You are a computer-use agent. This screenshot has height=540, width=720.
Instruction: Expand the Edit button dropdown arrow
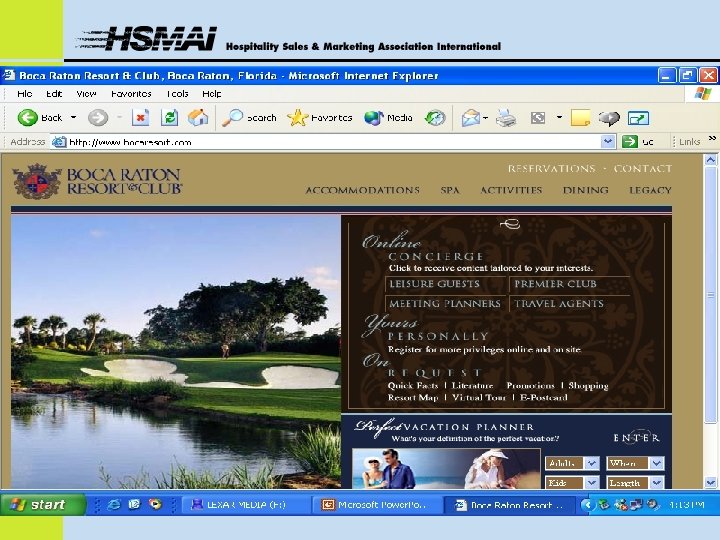[x=559, y=118]
